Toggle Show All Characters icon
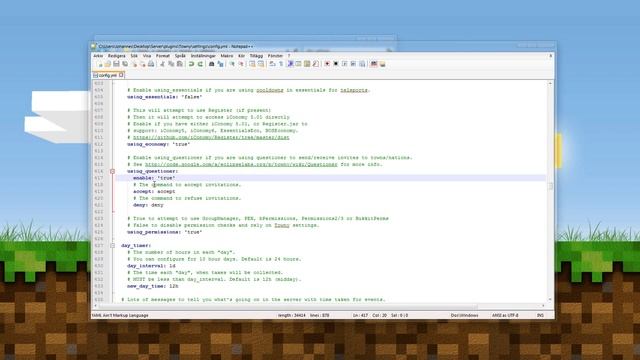Viewport: 640px width, 360px height. [281, 64]
